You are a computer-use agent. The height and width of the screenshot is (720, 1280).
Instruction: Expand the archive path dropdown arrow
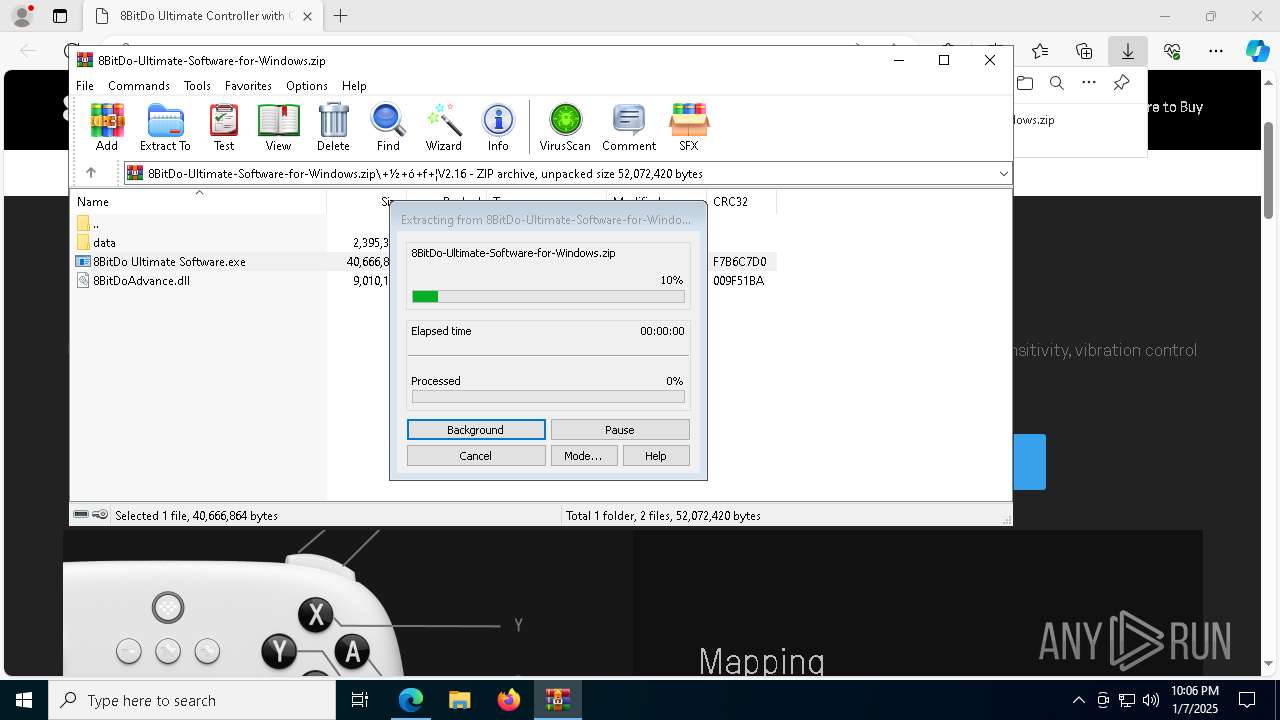1003,173
